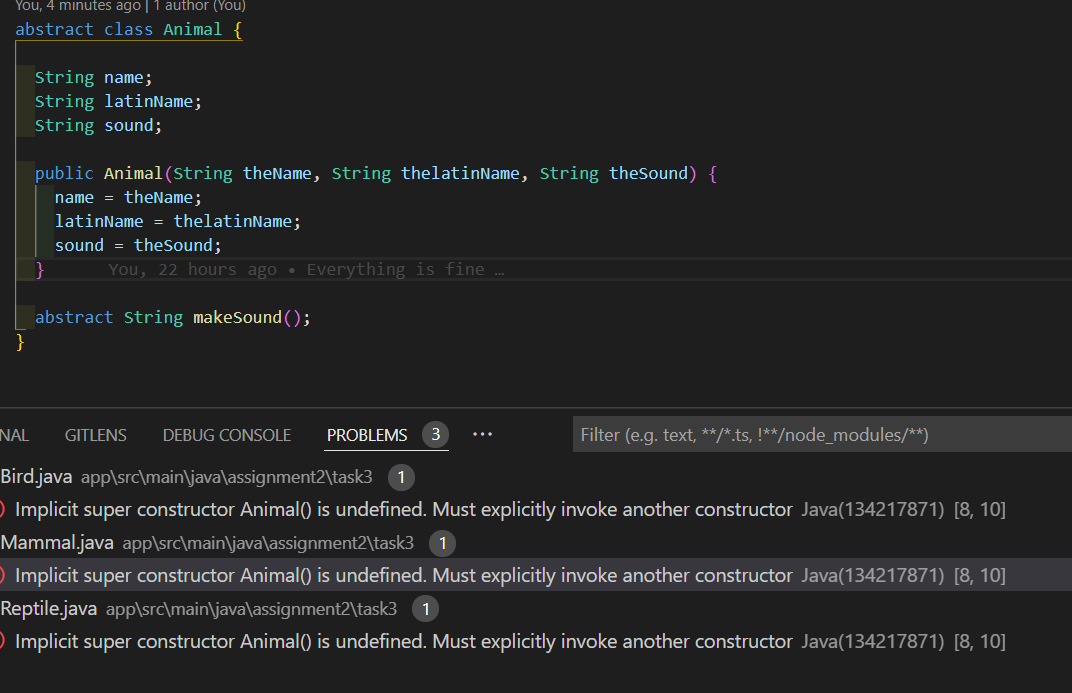
Task: Place cursor on 'String name;' field
Action: coord(94,78)
